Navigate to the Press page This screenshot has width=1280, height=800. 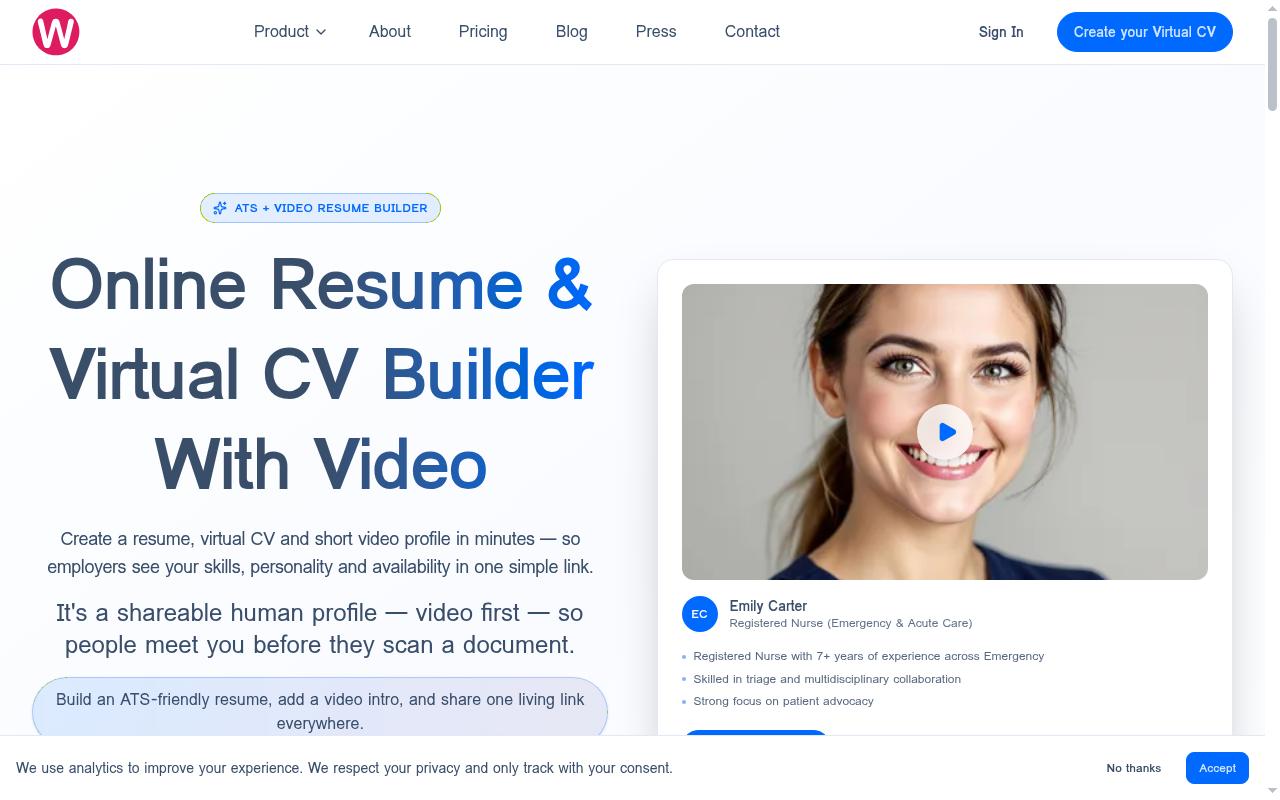coord(656,32)
